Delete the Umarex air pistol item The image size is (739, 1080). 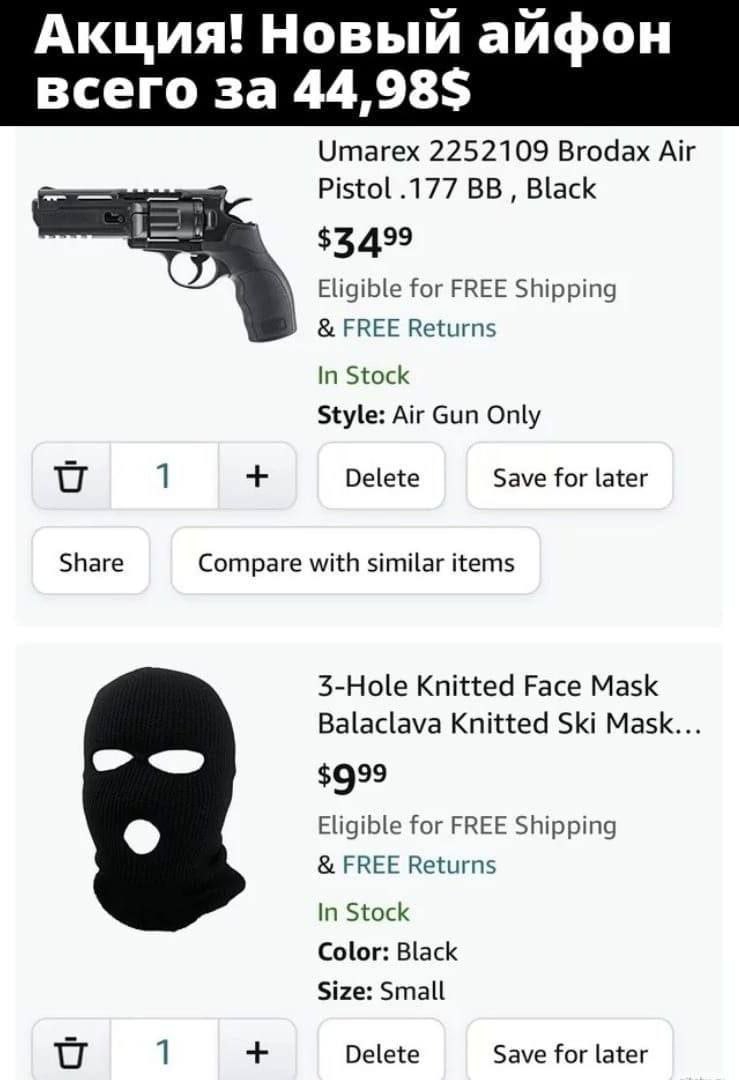(381, 477)
